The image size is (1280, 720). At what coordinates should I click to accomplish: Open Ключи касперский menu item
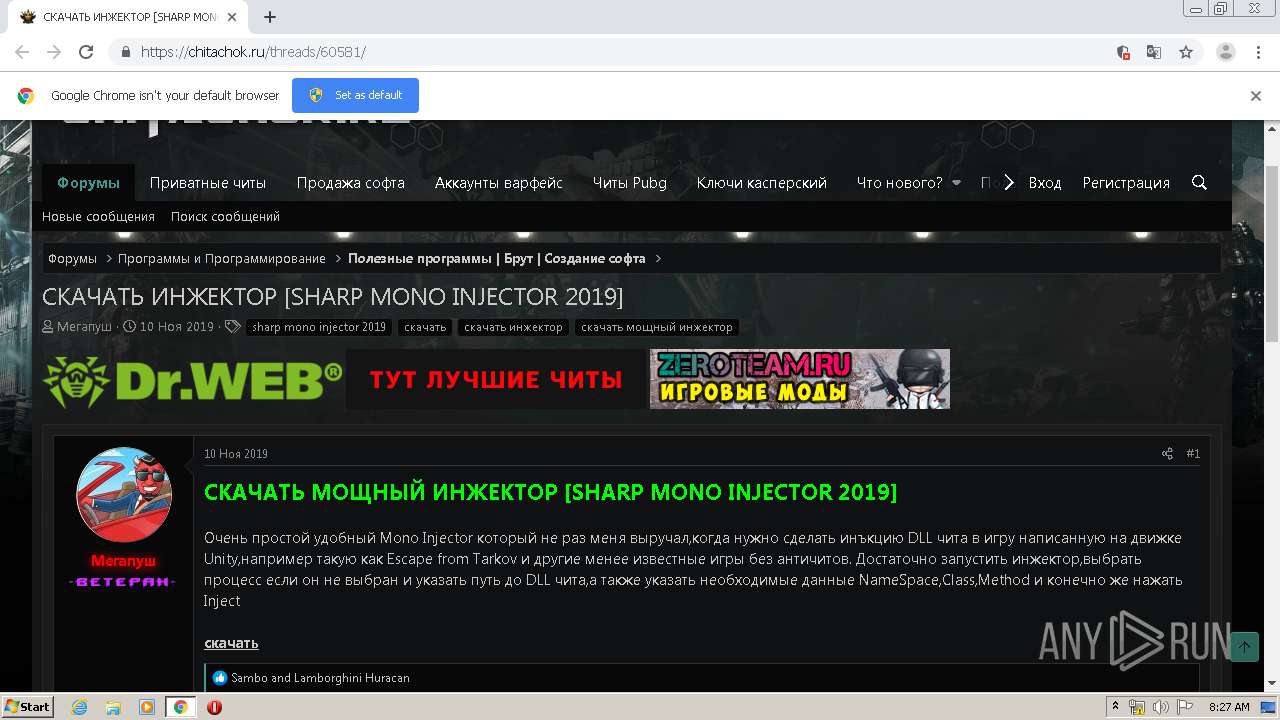(x=762, y=183)
